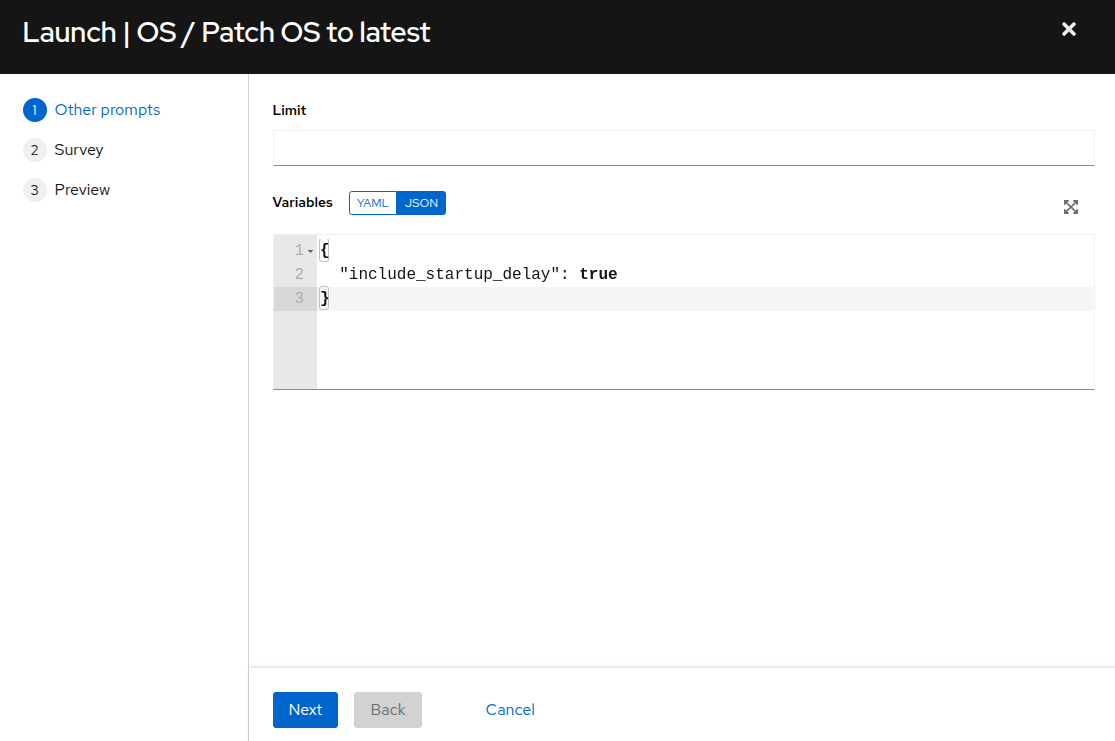Click the Limit label
The height and width of the screenshot is (741, 1115).
(289, 110)
